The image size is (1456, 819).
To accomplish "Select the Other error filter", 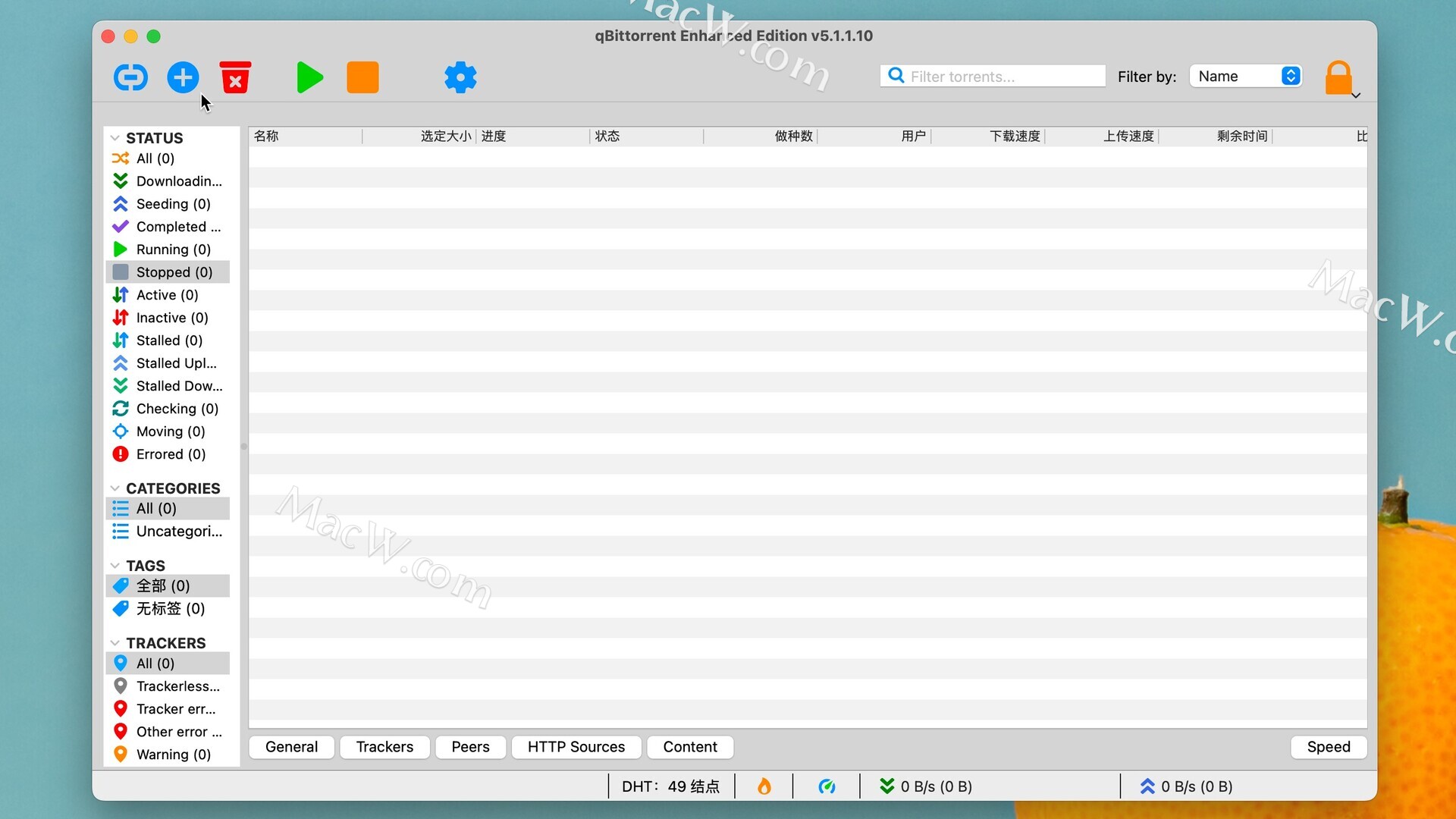I will click(168, 732).
